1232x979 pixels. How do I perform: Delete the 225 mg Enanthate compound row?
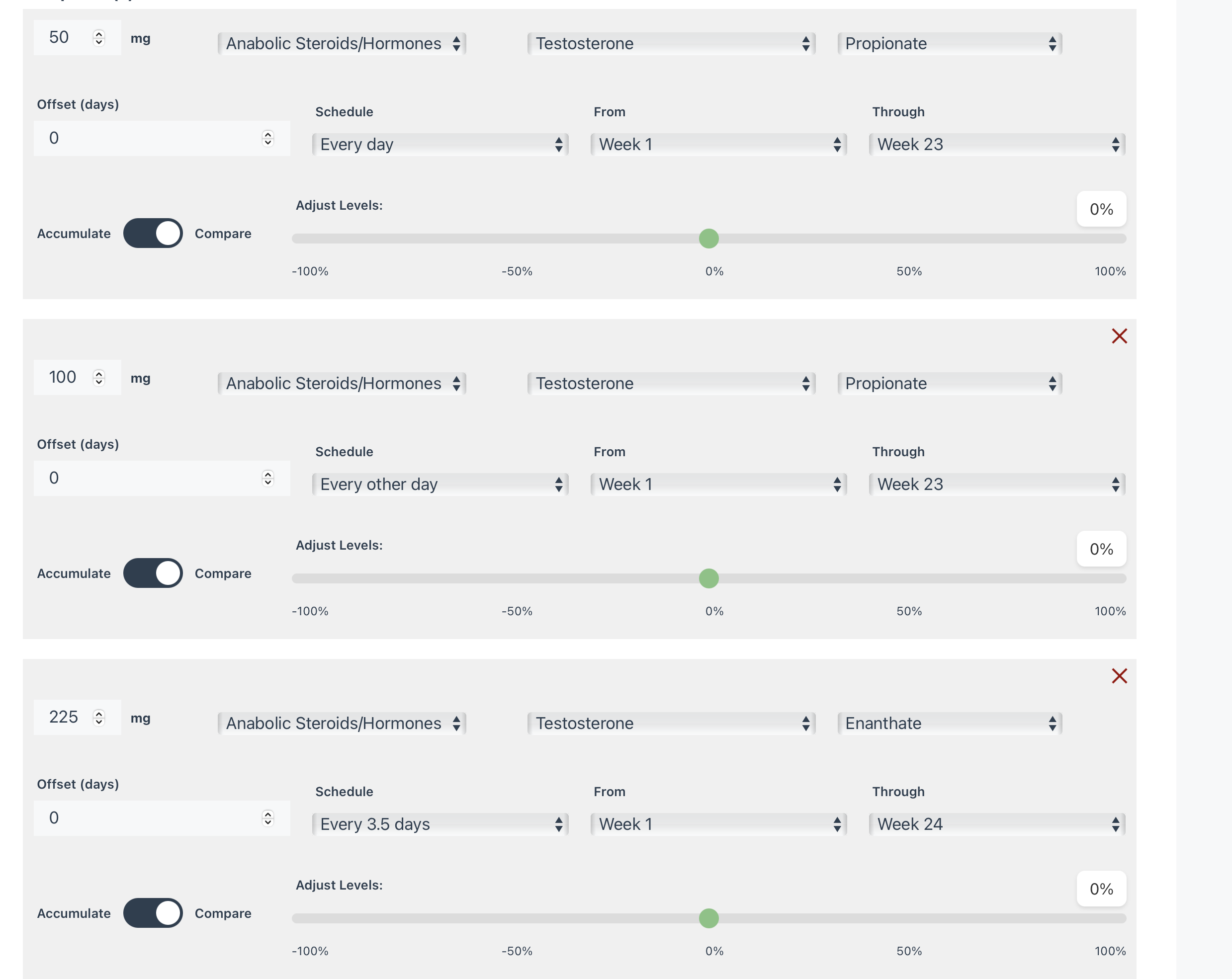pos(1119,676)
